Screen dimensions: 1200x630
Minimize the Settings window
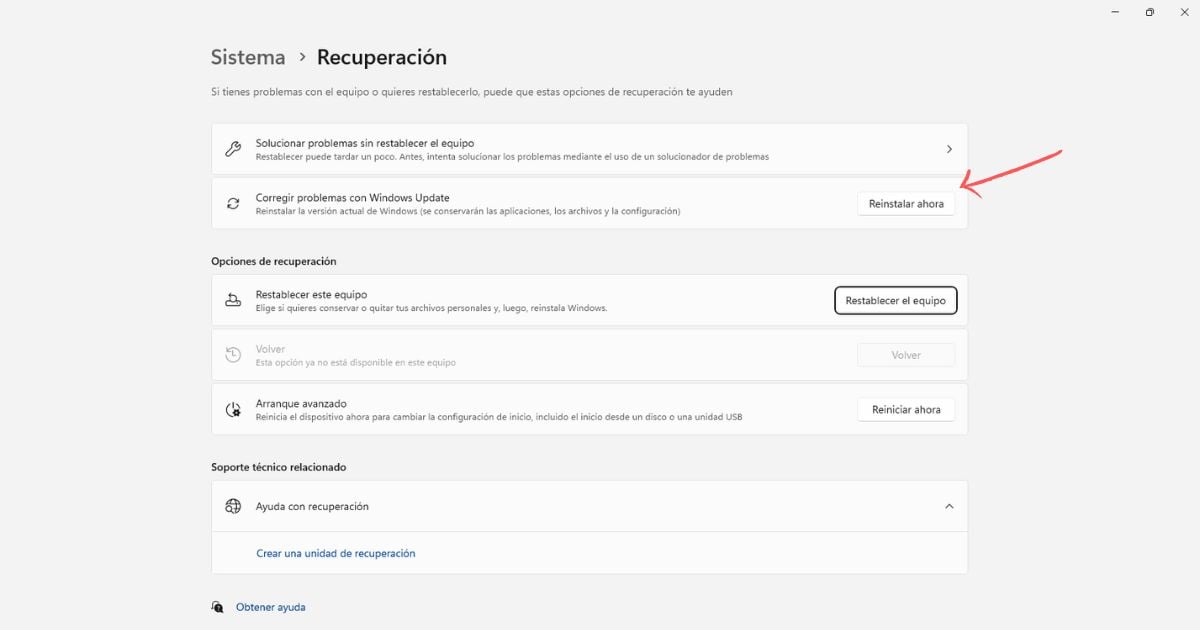tap(1115, 12)
